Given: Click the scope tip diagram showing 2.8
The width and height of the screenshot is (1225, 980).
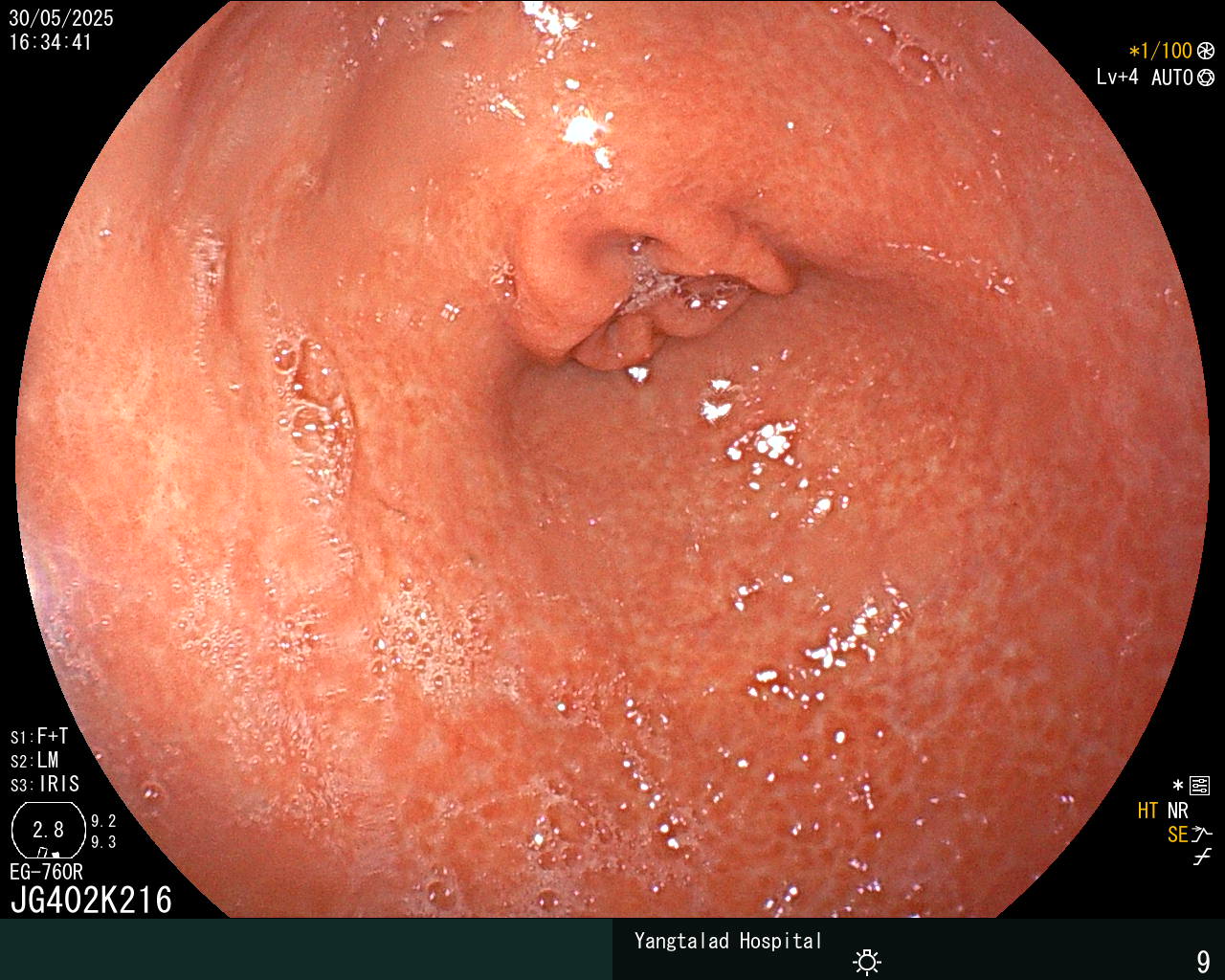Looking at the screenshot, I should point(48,830).
